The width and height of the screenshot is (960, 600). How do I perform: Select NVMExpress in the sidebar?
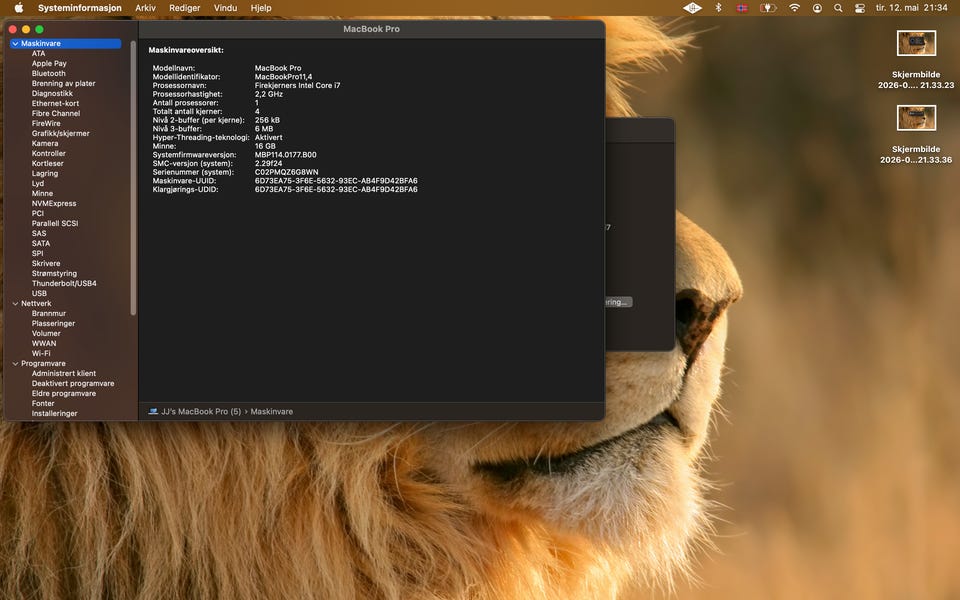click(x=54, y=203)
